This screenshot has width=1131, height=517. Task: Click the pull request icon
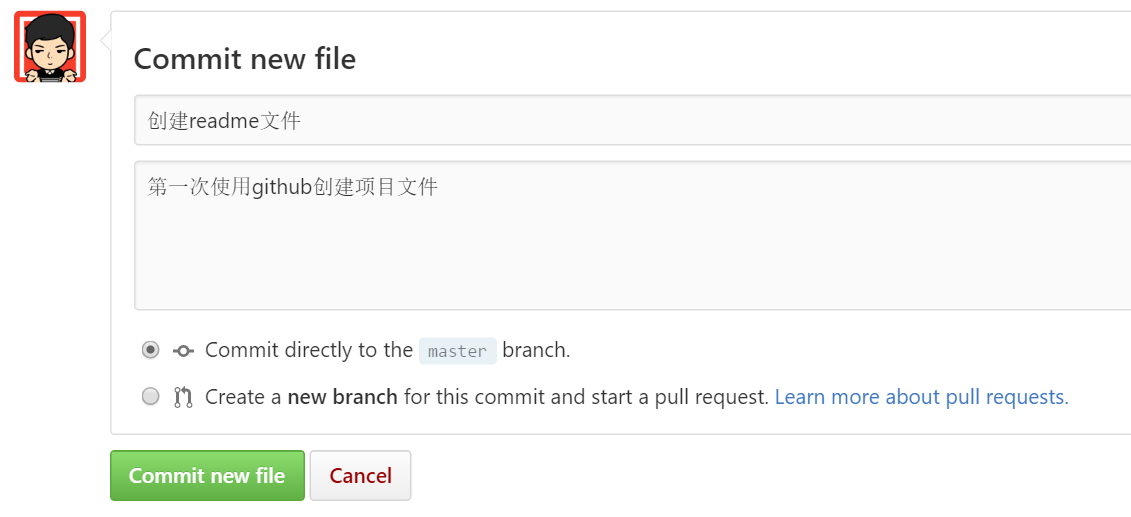pyautogui.click(x=183, y=397)
